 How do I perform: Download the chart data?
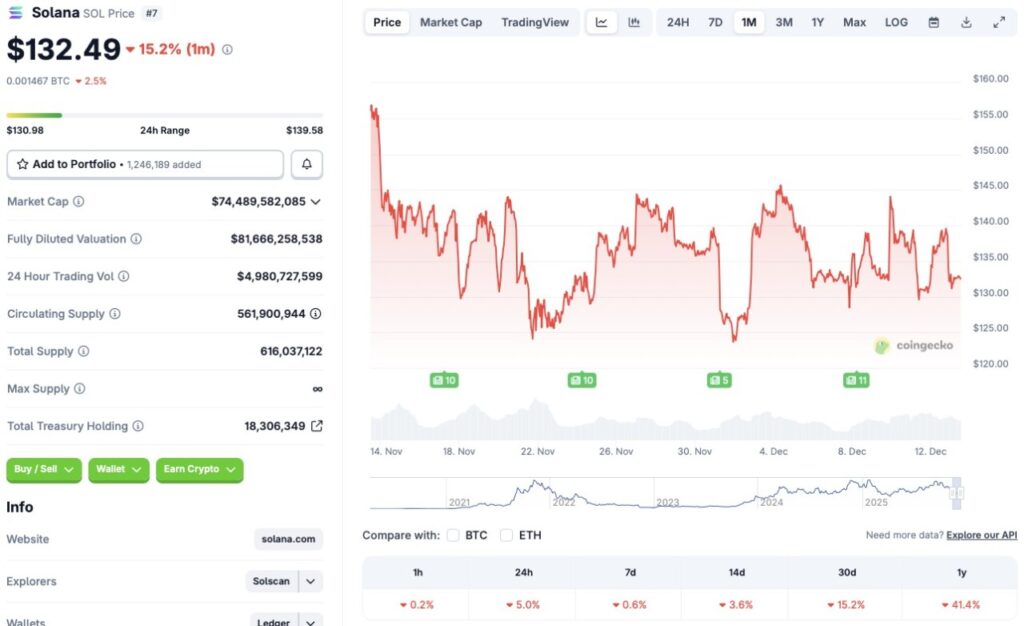(966, 22)
